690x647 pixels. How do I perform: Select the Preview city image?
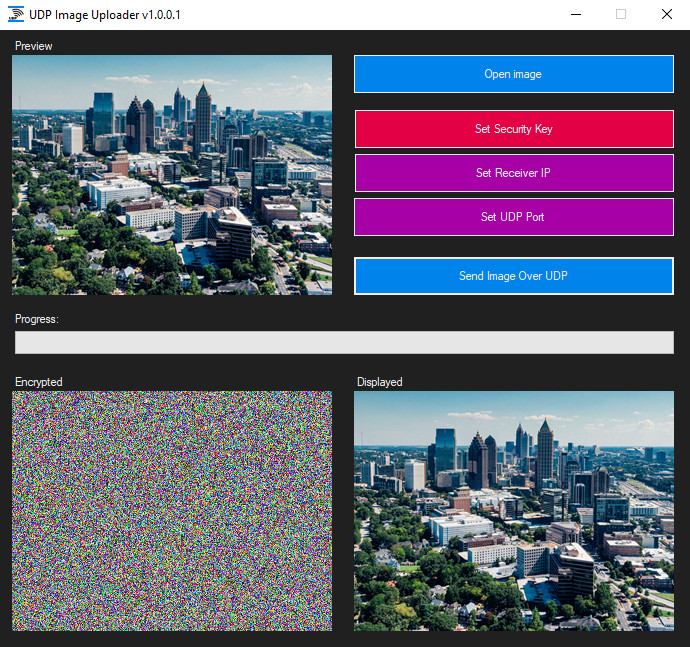coord(172,175)
